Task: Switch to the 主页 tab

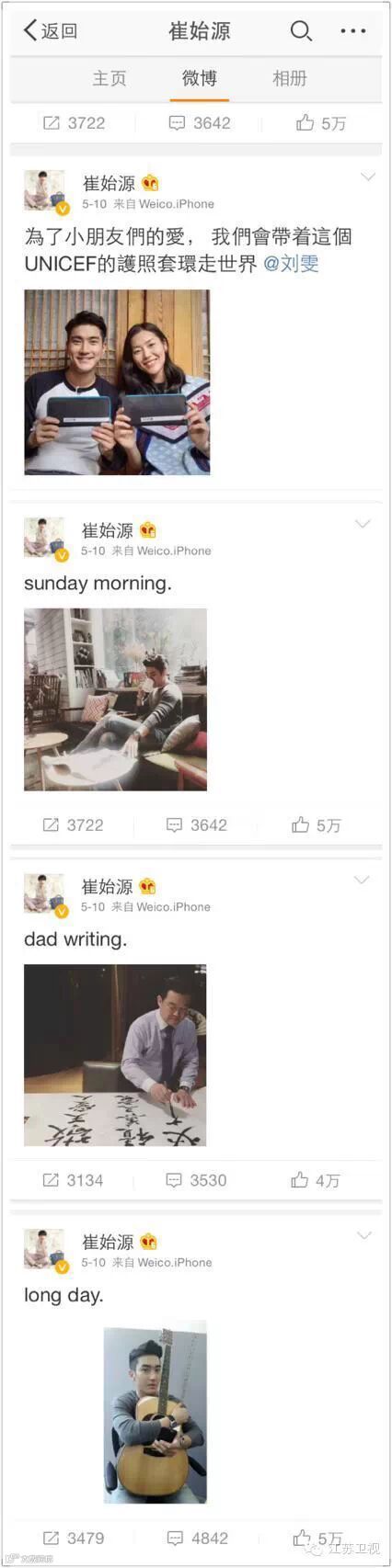Action: click(109, 79)
